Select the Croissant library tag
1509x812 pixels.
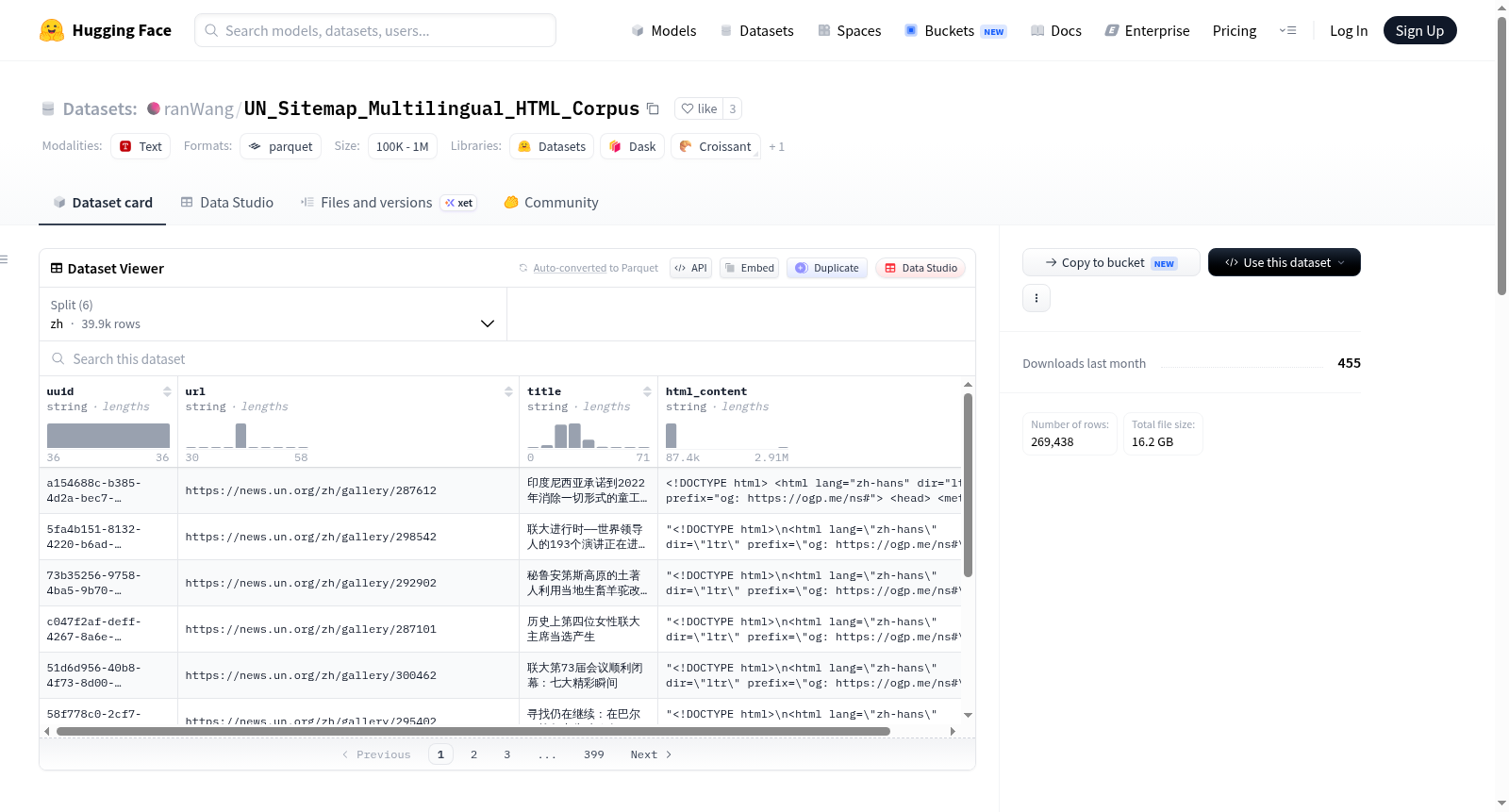pyautogui.click(x=716, y=146)
